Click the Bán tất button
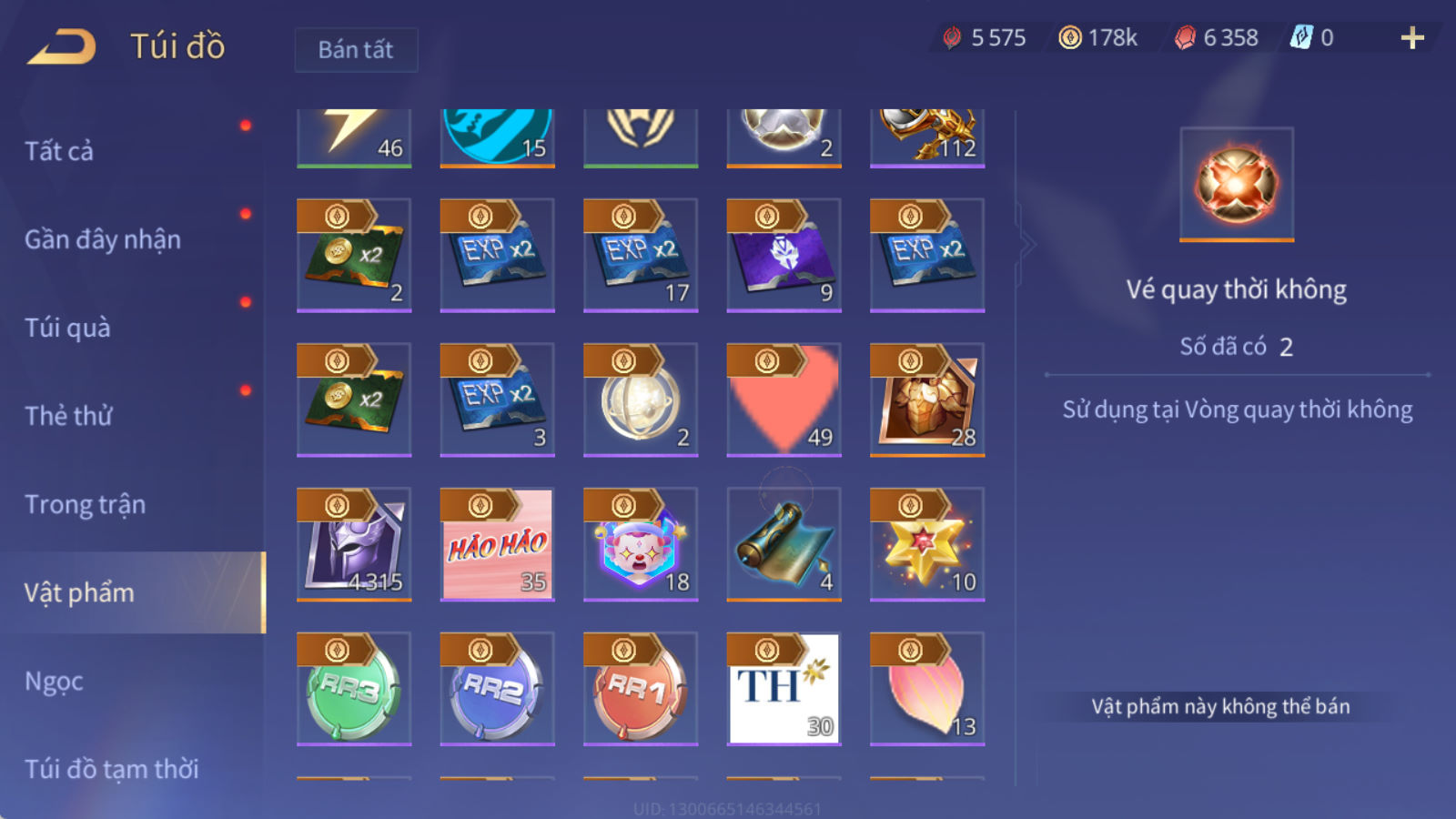 (356, 49)
